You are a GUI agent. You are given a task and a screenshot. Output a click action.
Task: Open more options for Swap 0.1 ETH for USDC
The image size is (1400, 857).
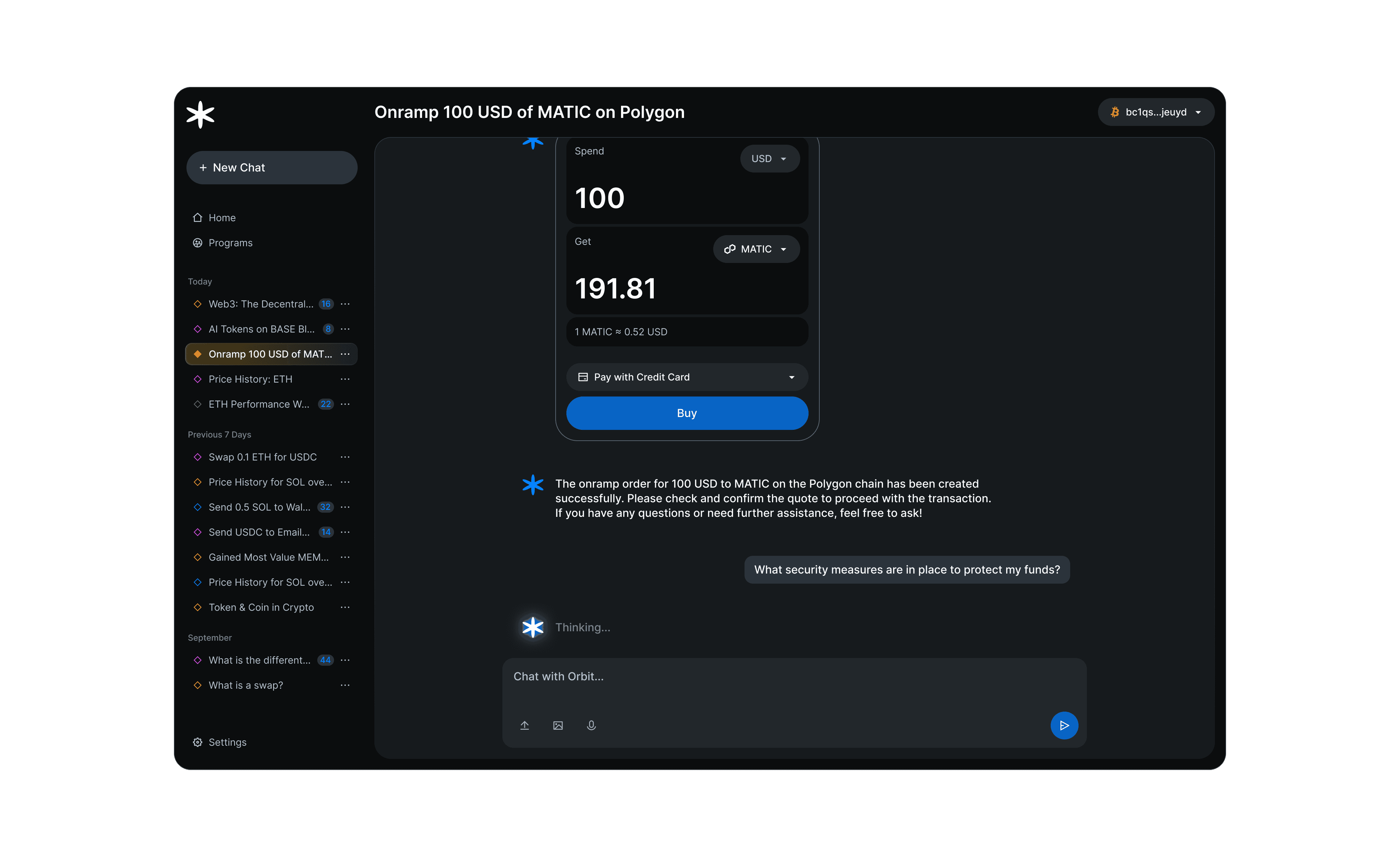345,457
